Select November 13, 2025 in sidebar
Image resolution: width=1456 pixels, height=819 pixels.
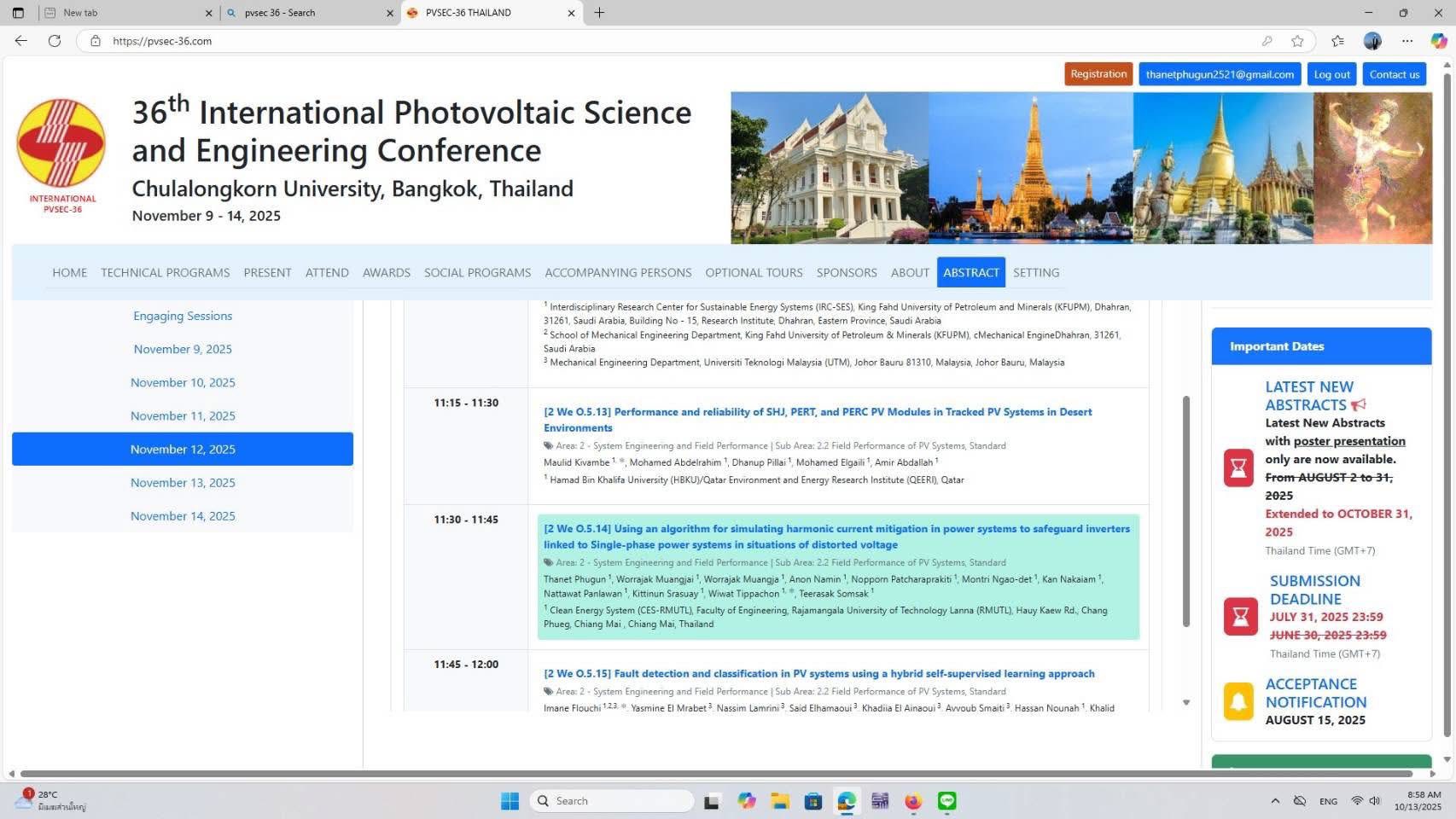(x=183, y=483)
